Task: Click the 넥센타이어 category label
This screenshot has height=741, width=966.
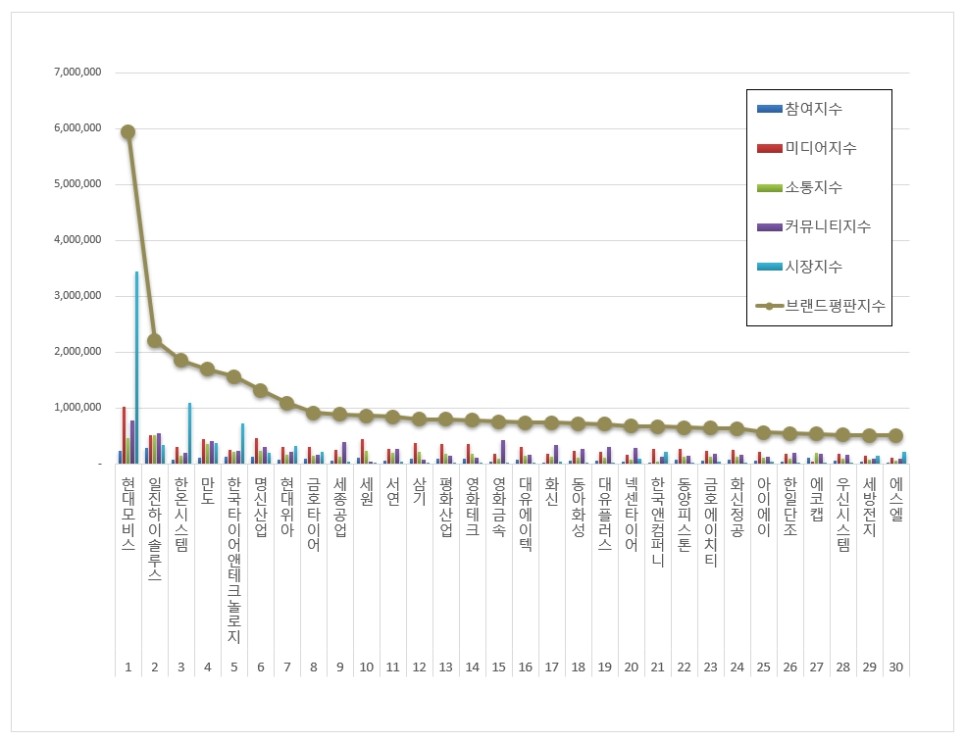Action: point(631,514)
